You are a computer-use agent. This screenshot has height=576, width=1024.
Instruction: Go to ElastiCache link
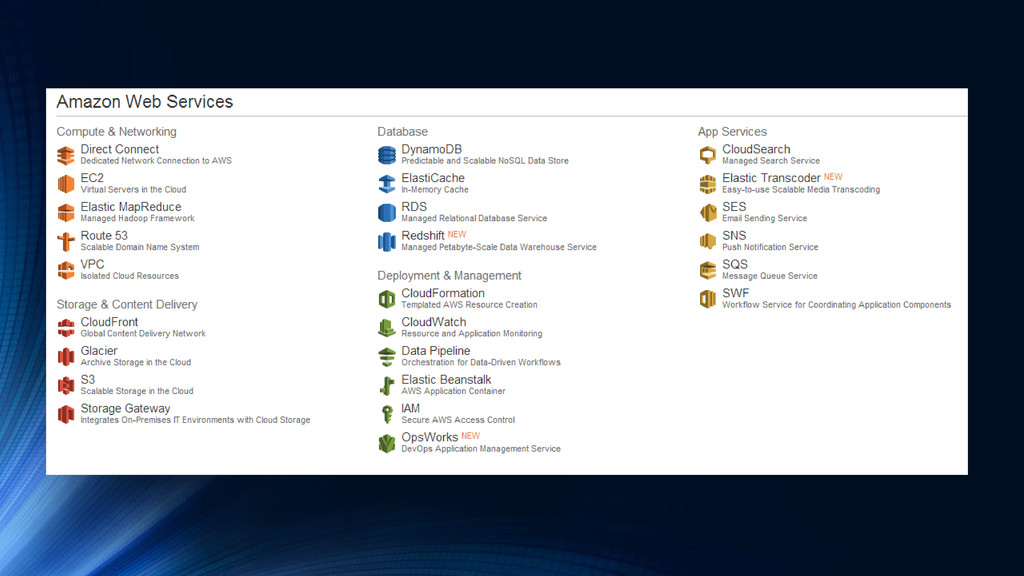(x=433, y=178)
